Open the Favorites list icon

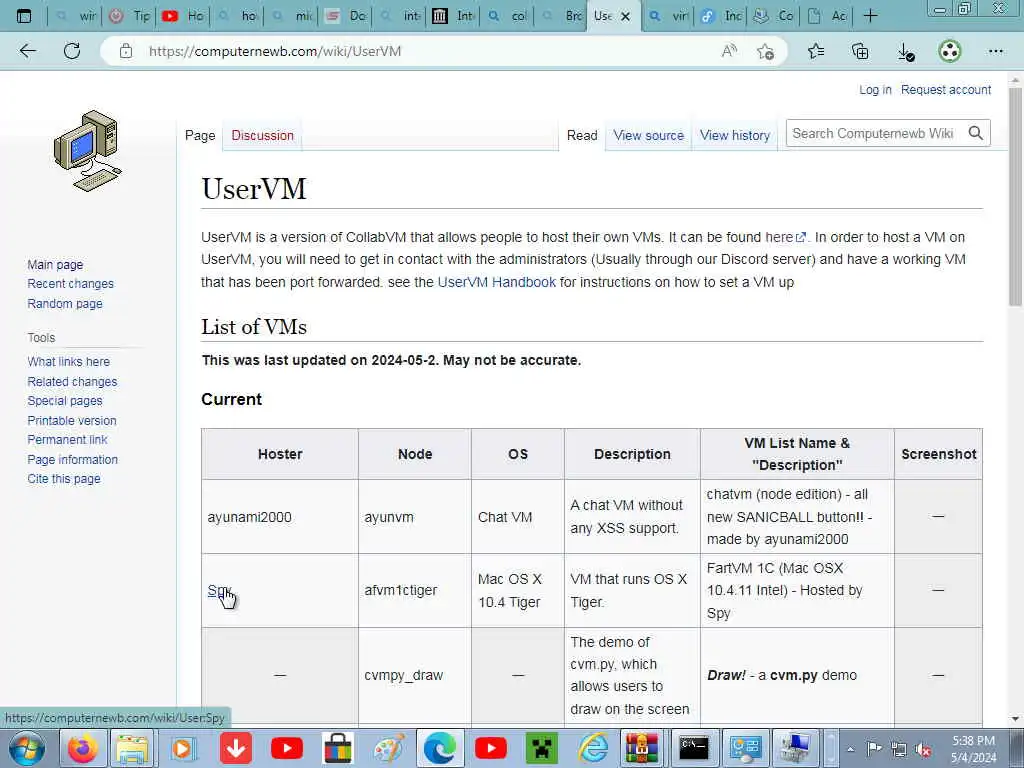816,51
